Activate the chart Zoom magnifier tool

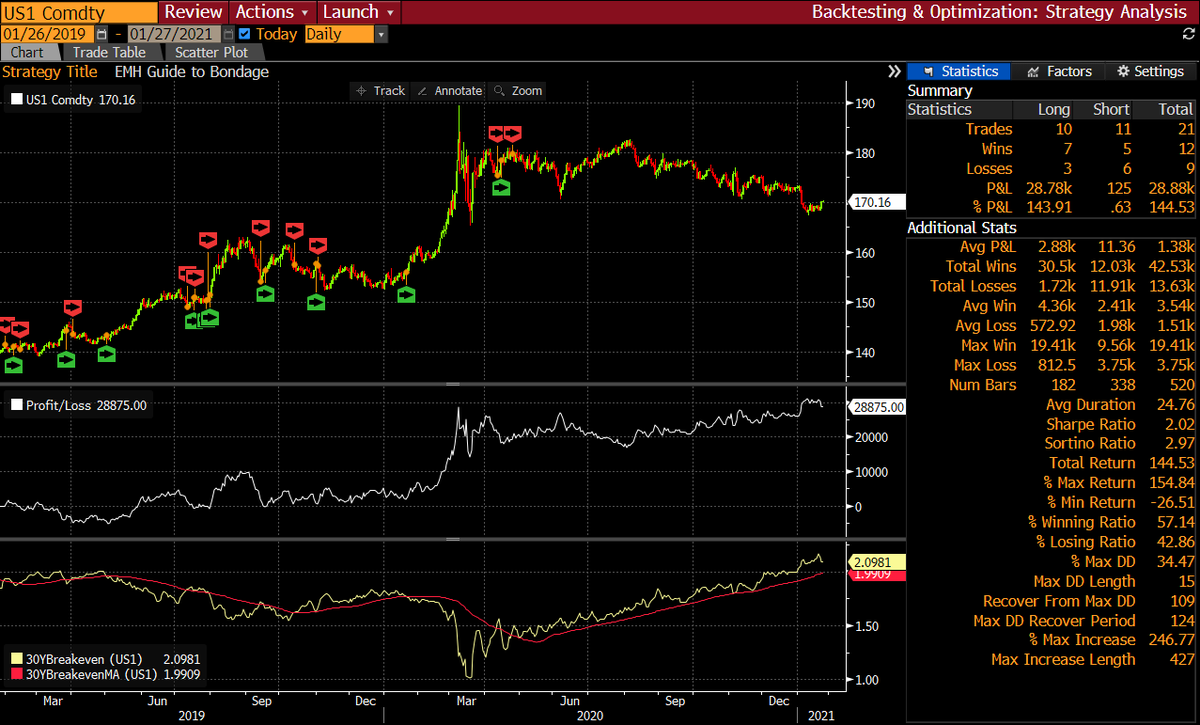(517, 90)
